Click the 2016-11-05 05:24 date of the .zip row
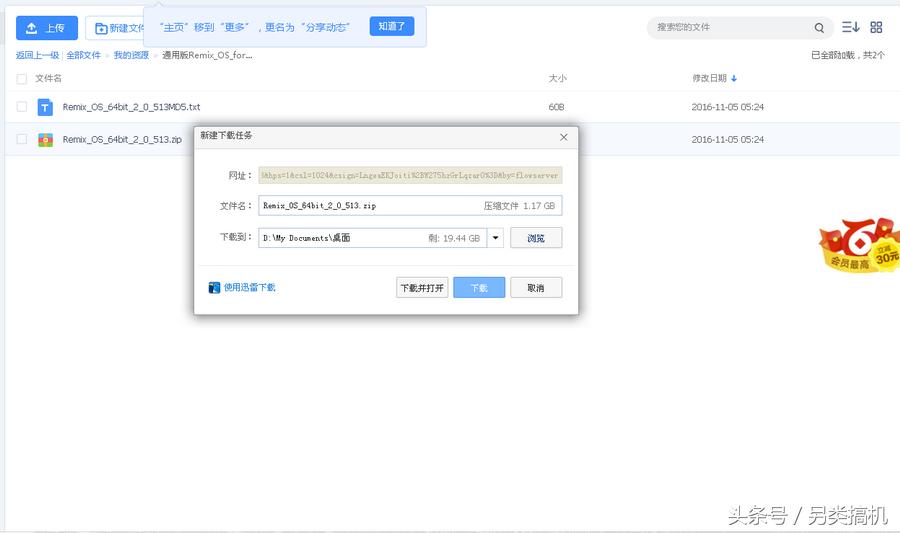Image resolution: width=900 pixels, height=533 pixels. click(x=728, y=139)
